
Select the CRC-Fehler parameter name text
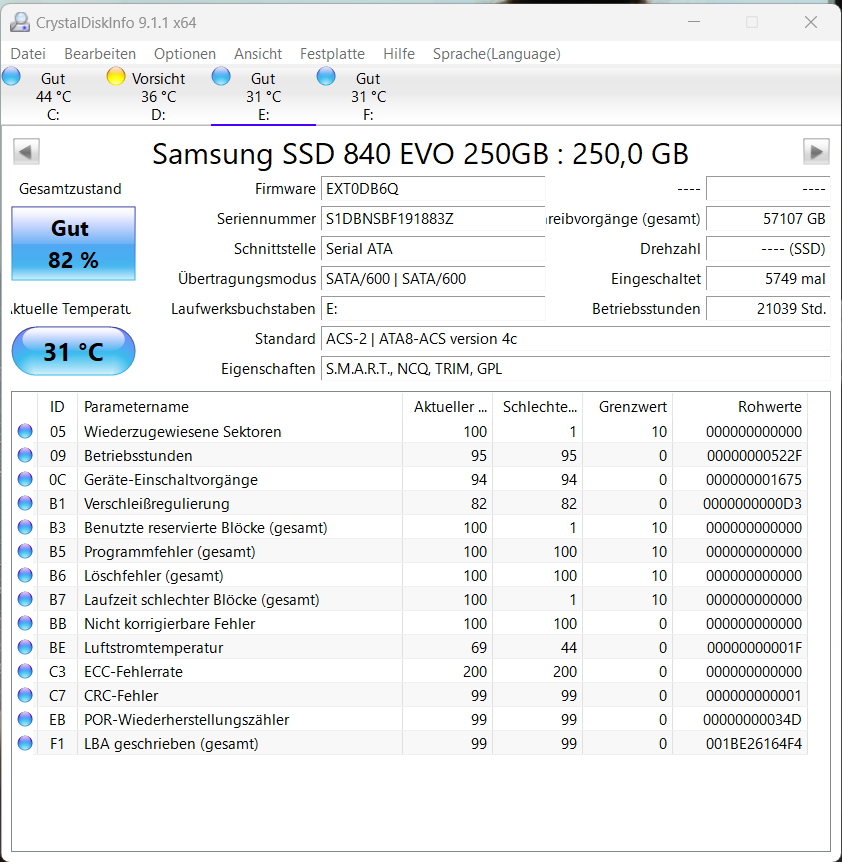click(x=121, y=695)
